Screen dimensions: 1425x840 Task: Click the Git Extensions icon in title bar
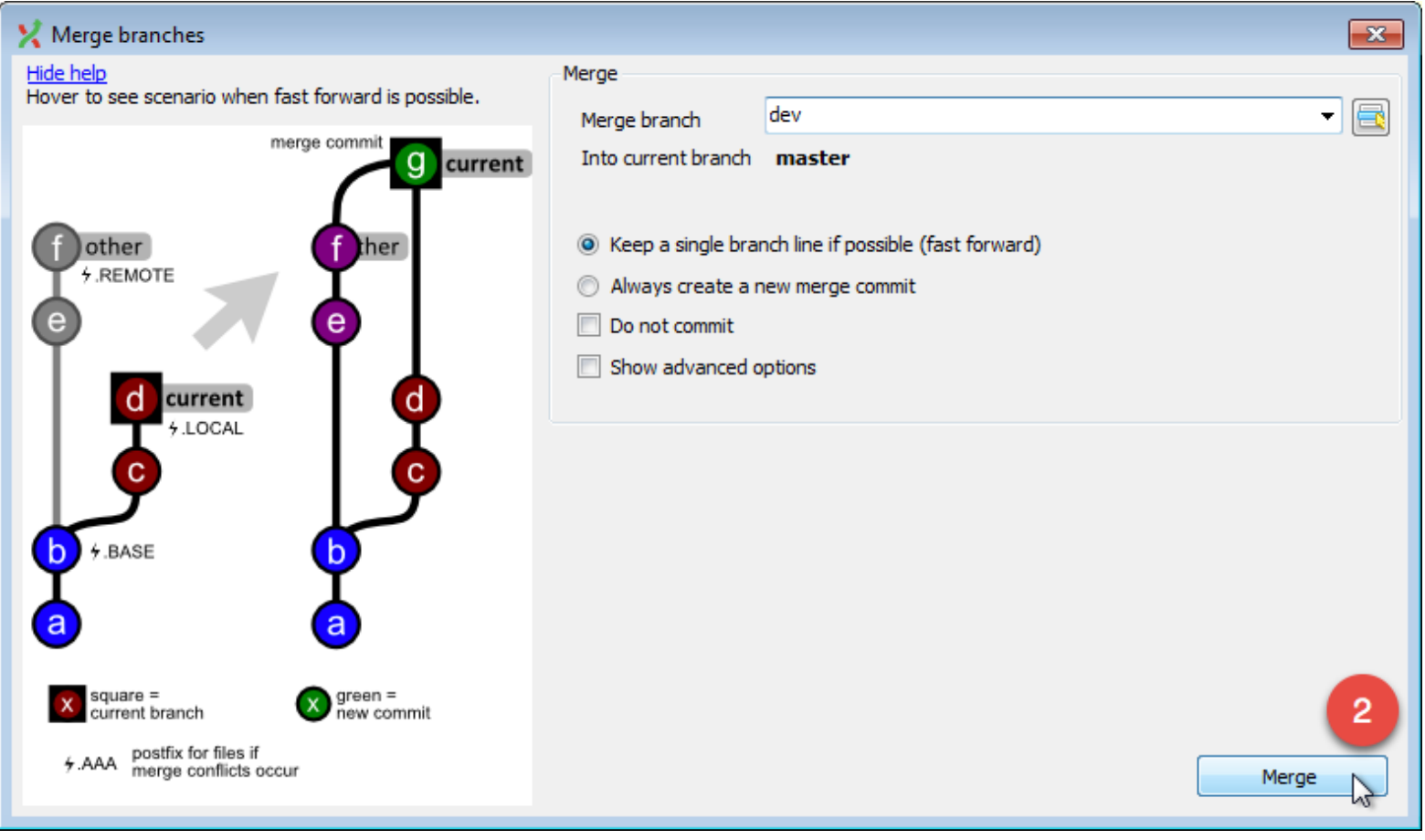(29, 35)
